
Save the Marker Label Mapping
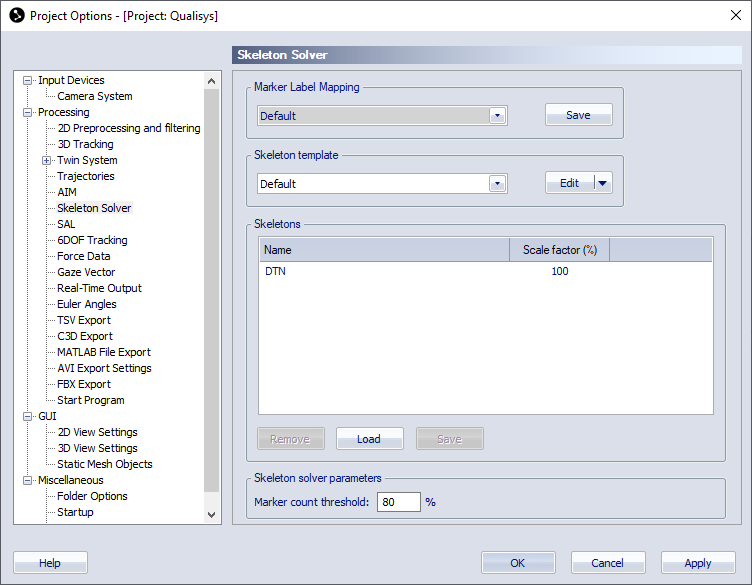click(x=578, y=115)
